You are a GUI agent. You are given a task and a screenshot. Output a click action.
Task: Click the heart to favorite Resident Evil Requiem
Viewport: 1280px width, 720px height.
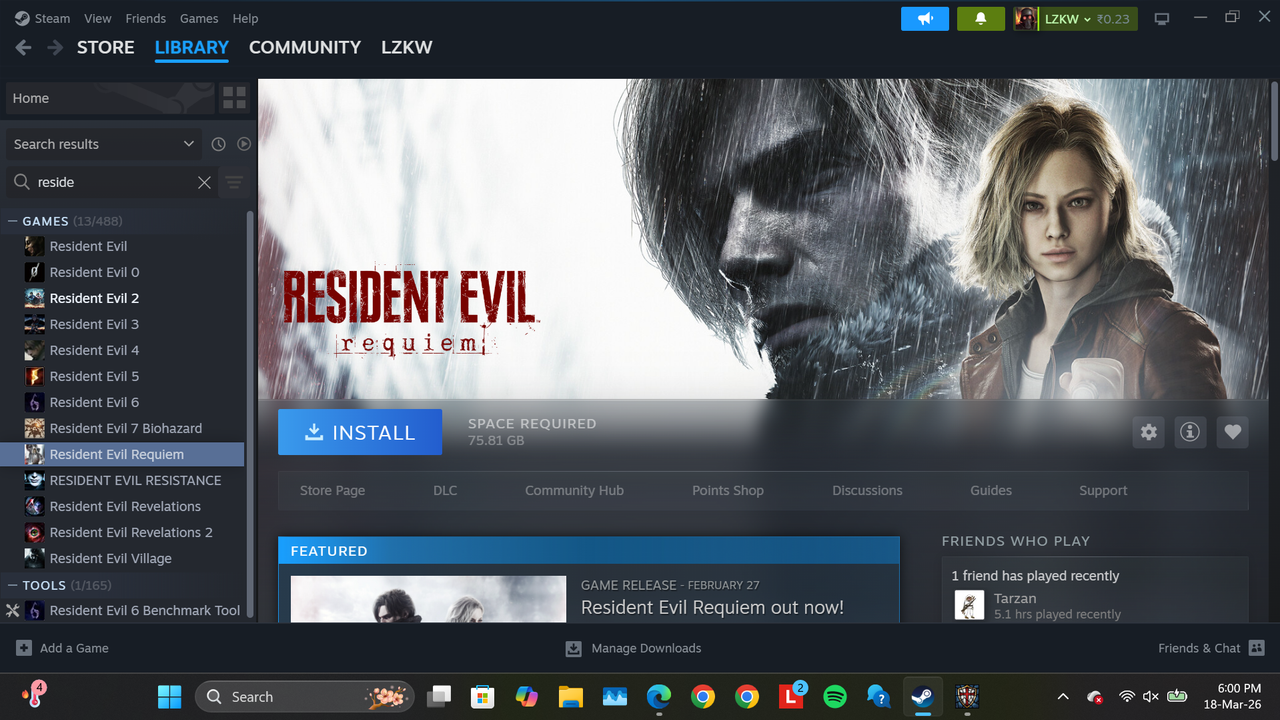(1232, 431)
